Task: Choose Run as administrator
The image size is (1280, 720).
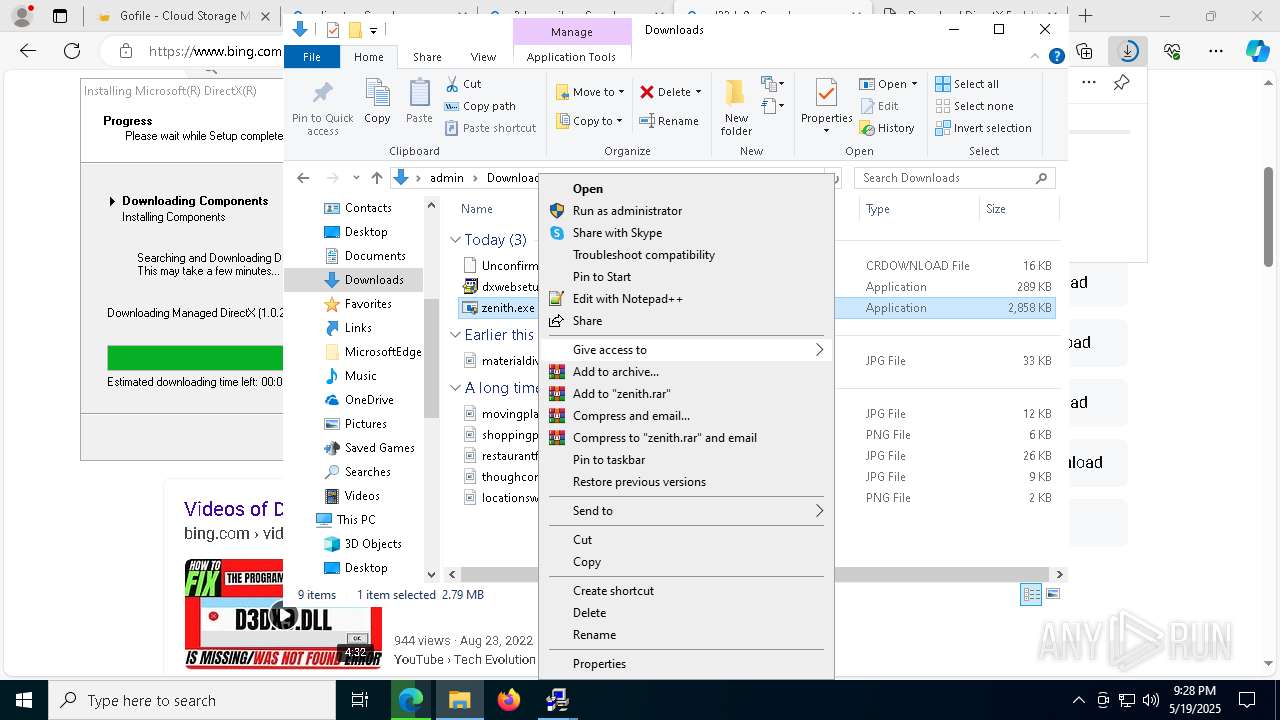Action: pos(627,211)
